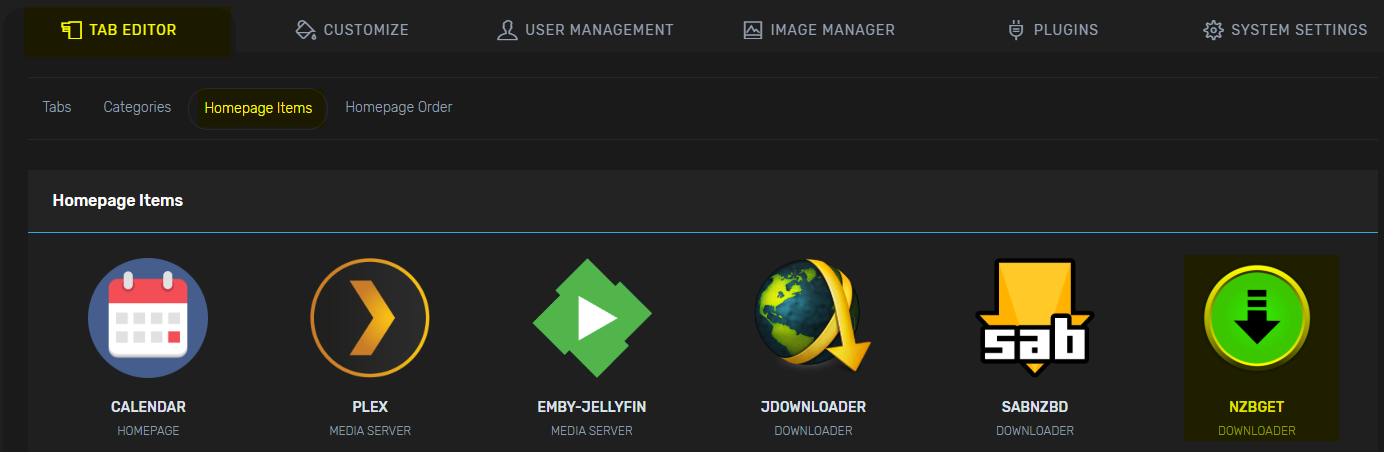Click the NZBGET label text

[x=1257, y=407]
